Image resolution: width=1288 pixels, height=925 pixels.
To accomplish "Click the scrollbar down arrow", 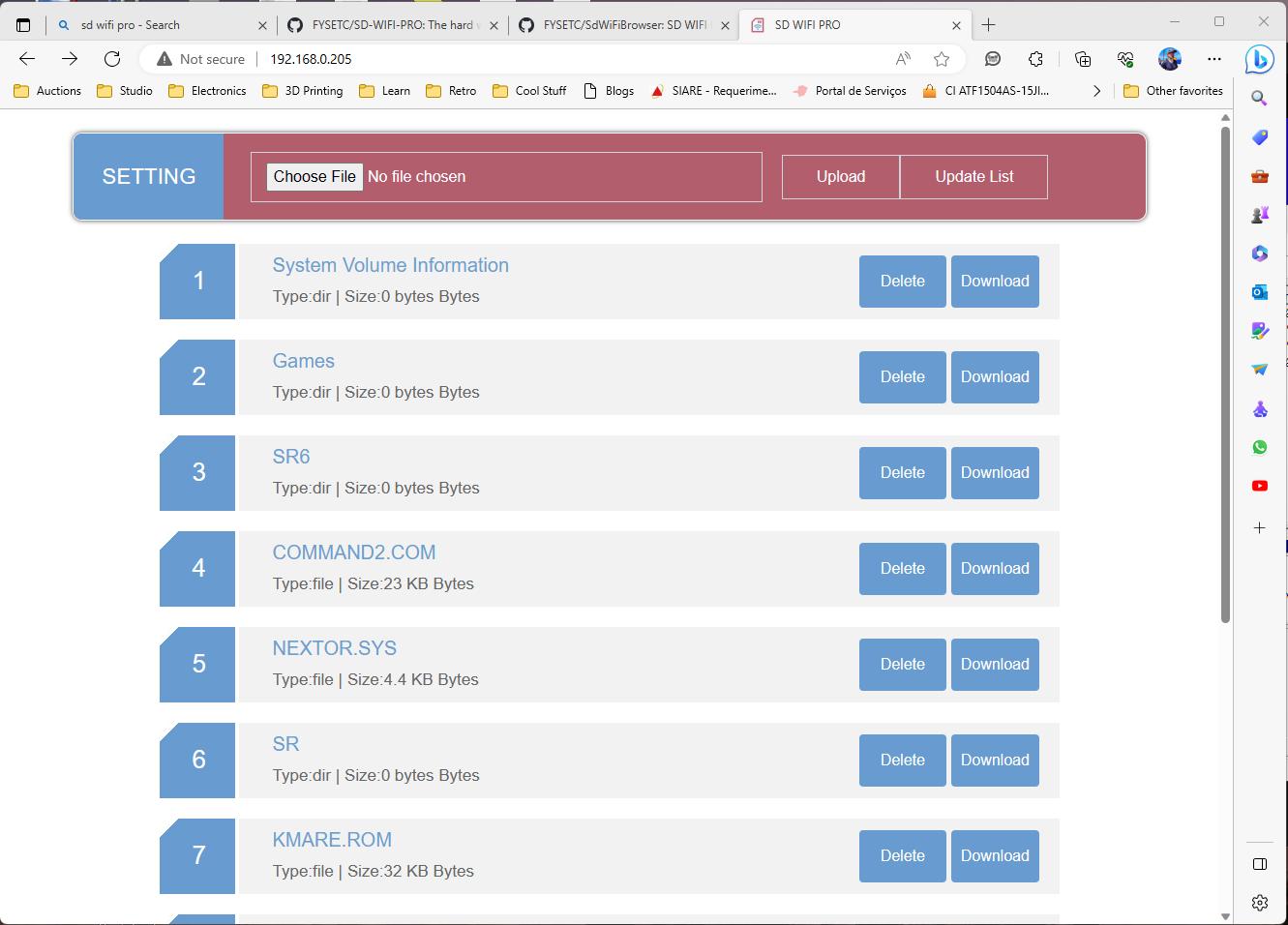I will [x=1225, y=915].
